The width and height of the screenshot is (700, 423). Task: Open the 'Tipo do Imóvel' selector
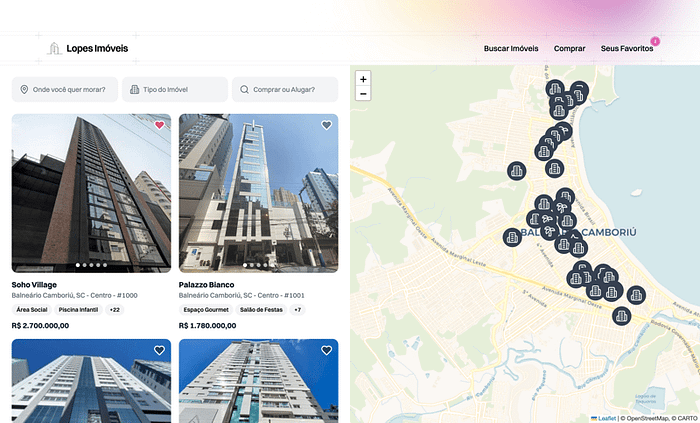(175, 89)
